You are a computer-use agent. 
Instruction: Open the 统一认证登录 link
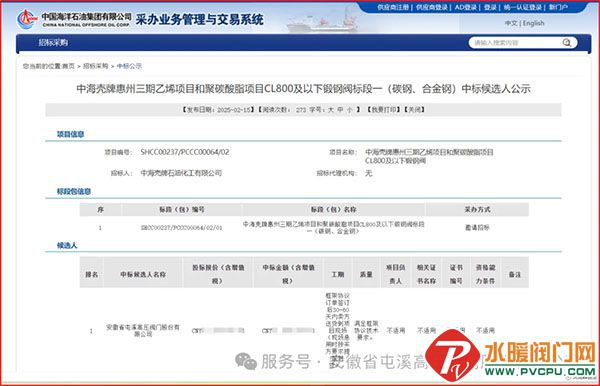tap(523, 7)
